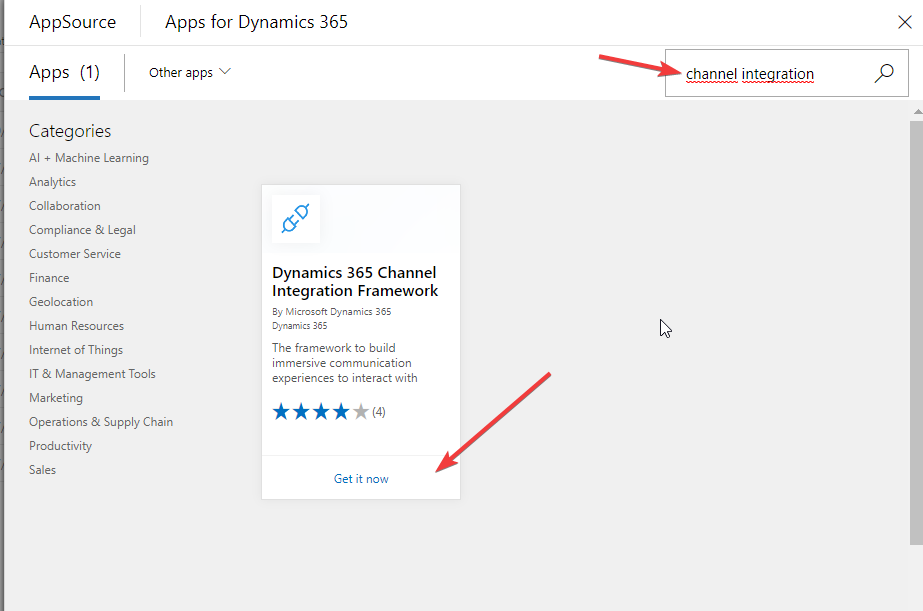Click Get it now link
Viewport: 923px width, 611px height.
point(361,479)
